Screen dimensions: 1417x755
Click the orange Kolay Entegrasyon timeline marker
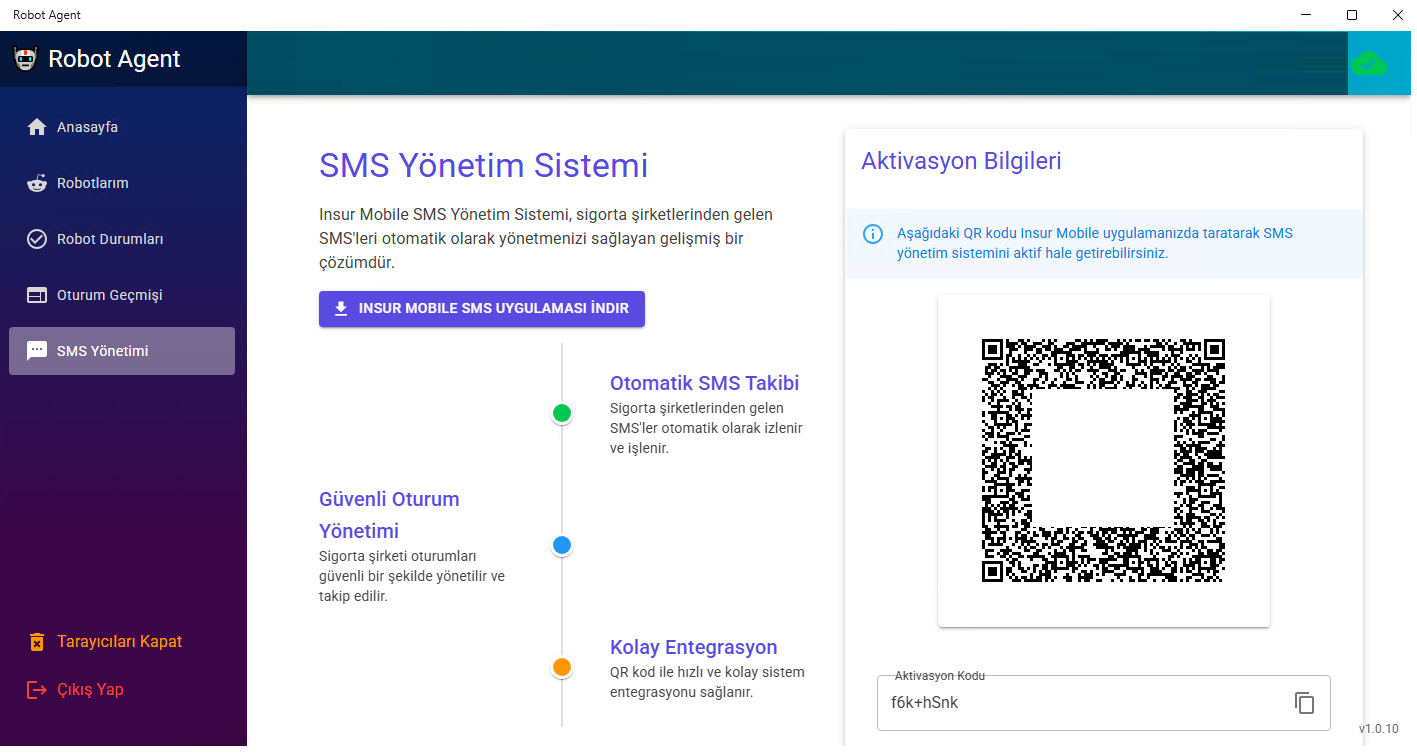561,666
